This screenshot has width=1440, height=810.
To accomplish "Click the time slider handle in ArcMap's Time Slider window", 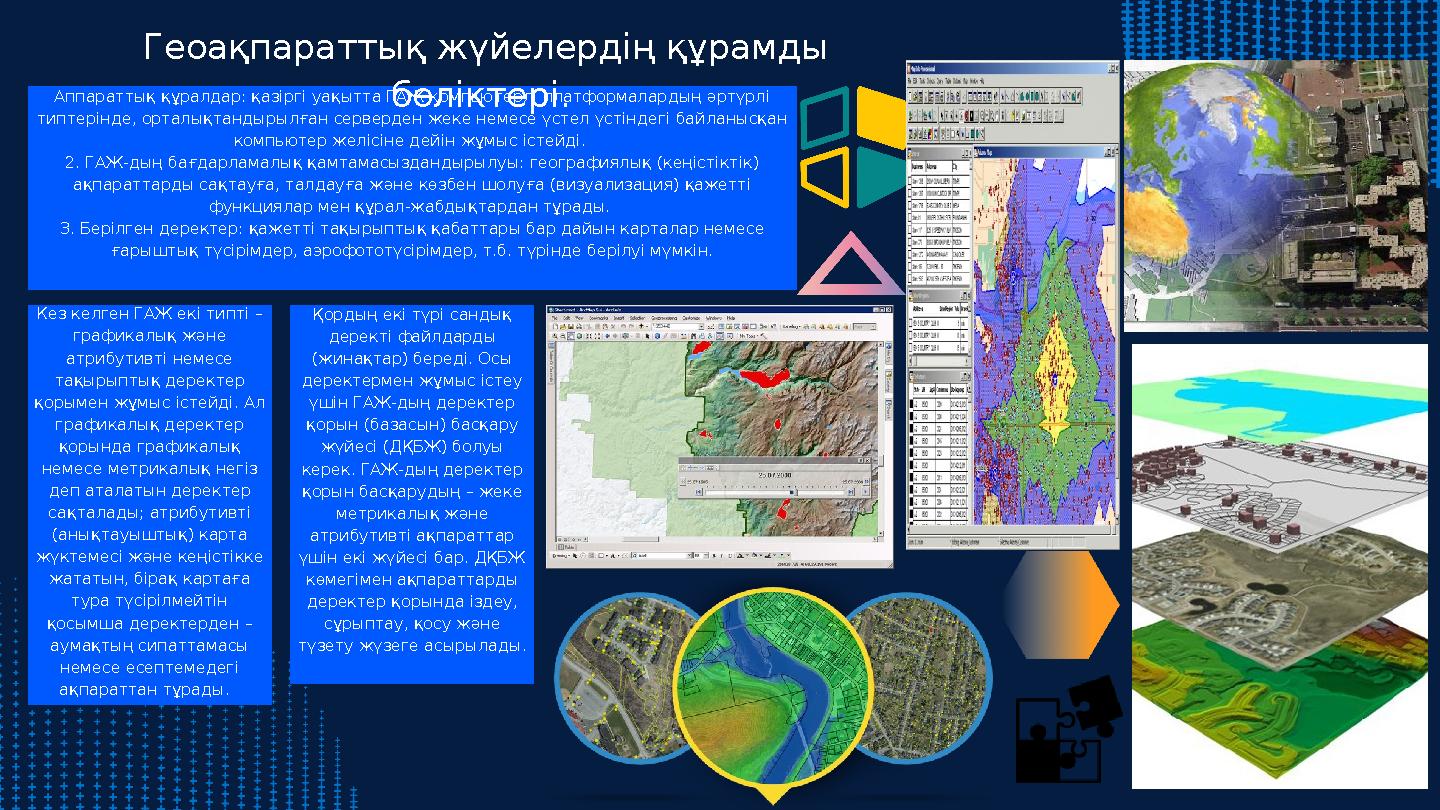I will (792, 492).
